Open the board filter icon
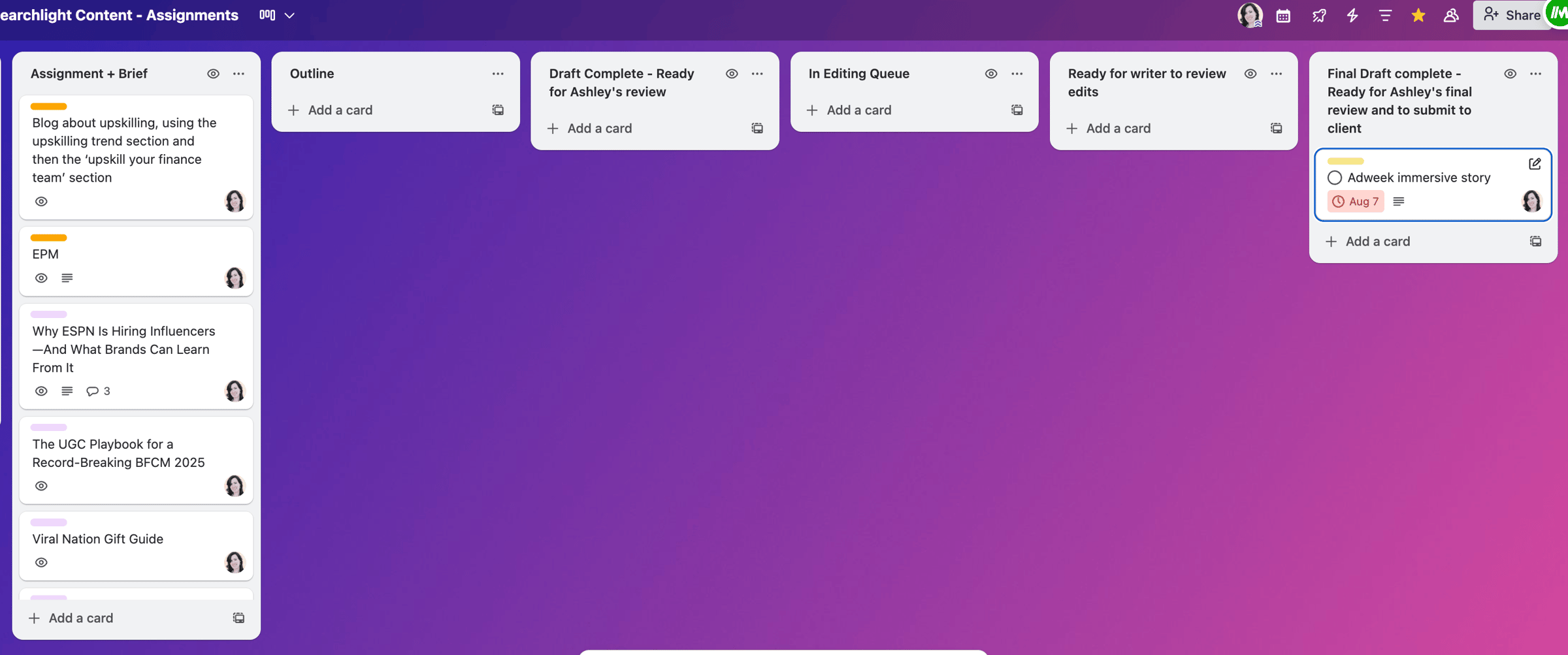The height and width of the screenshot is (655, 1568). click(x=1385, y=16)
